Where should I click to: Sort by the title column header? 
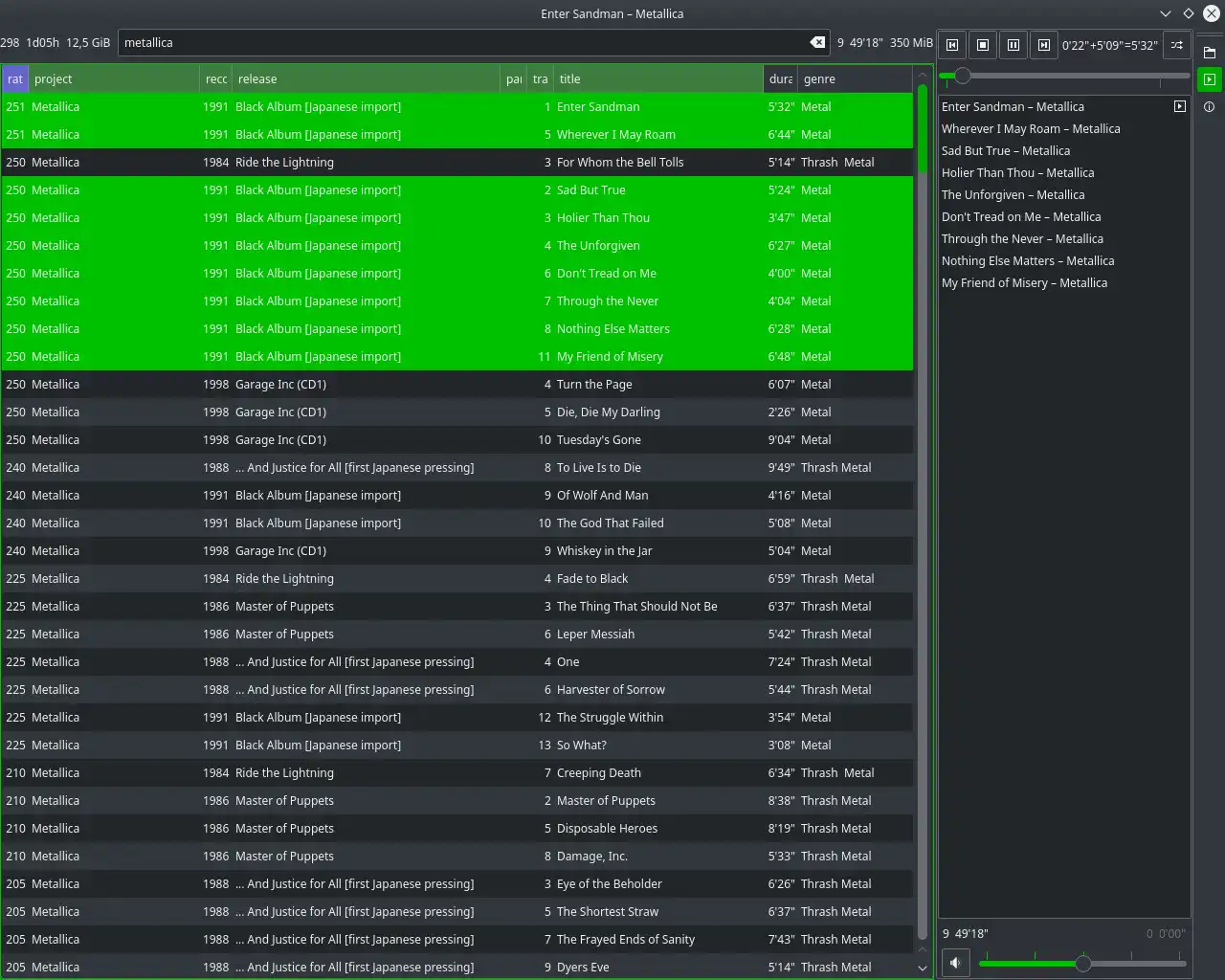pyautogui.click(x=658, y=79)
